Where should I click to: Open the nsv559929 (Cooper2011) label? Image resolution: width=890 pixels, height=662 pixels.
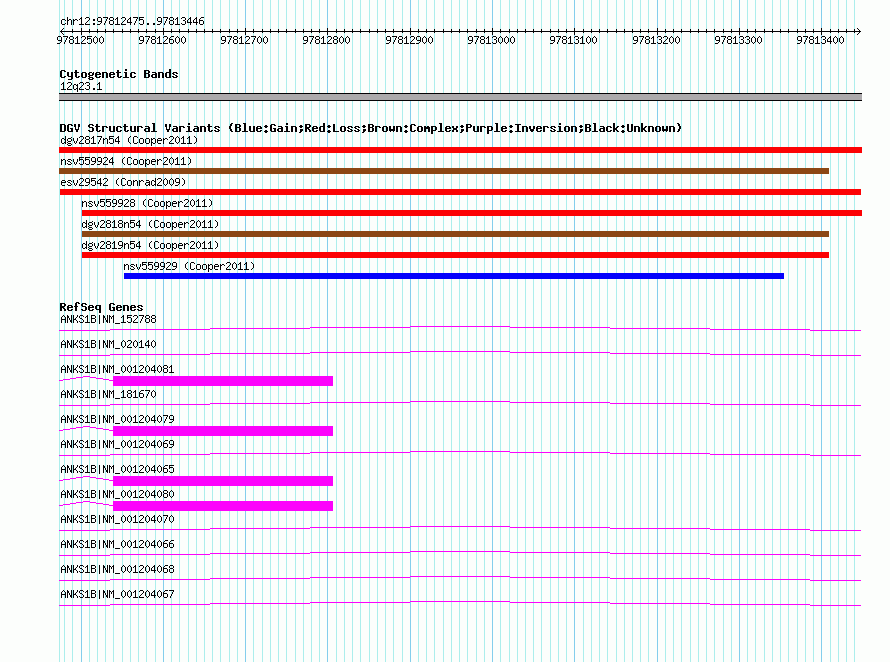tap(189, 266)
